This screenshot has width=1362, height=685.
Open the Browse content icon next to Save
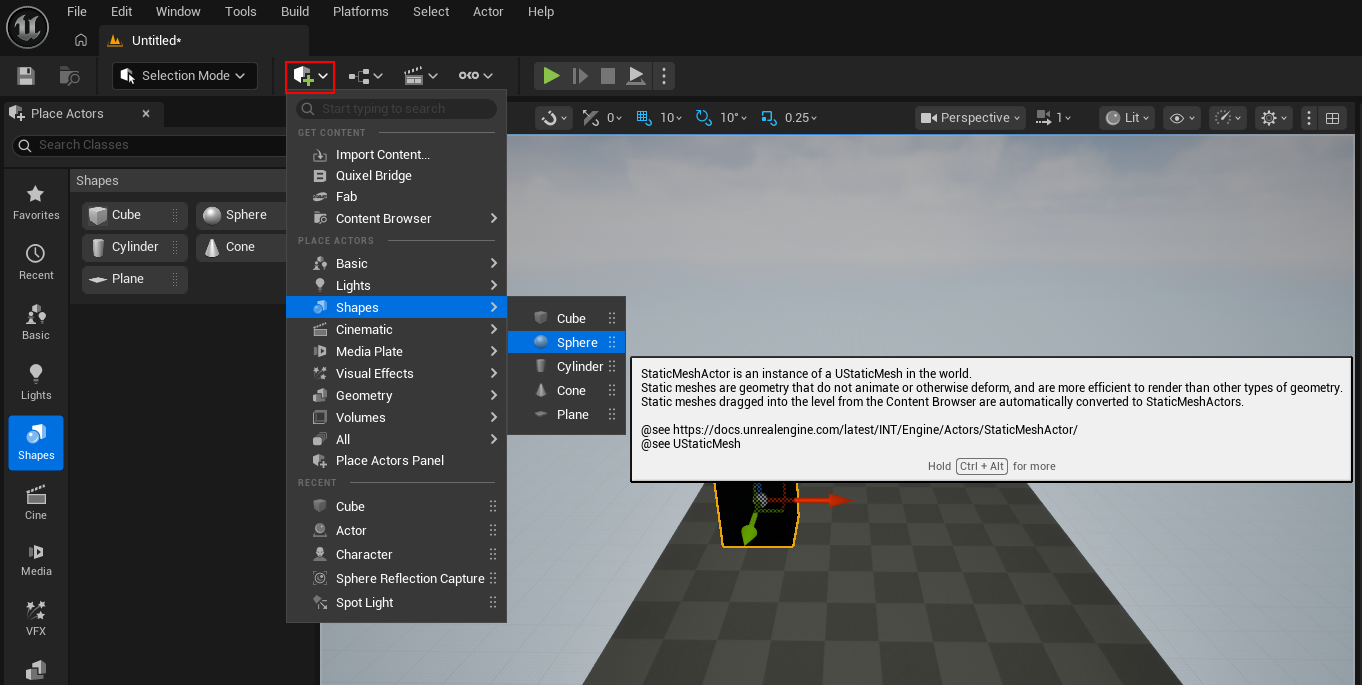pos(69,76)
